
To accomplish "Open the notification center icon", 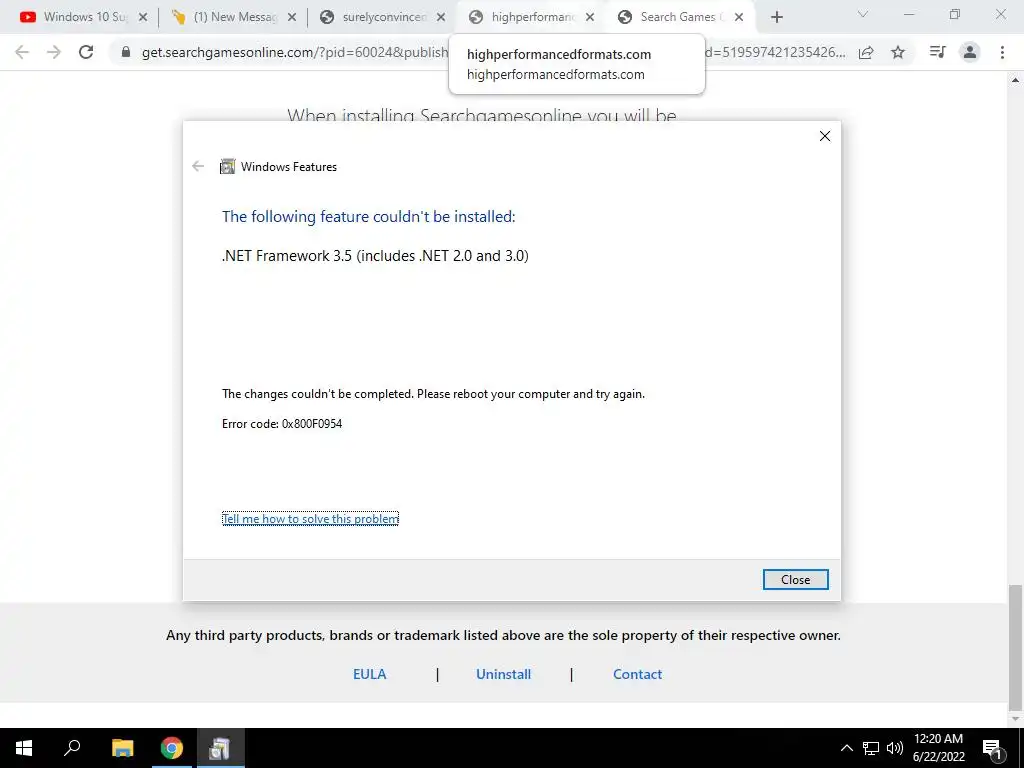I will click(x=992, y=749).
